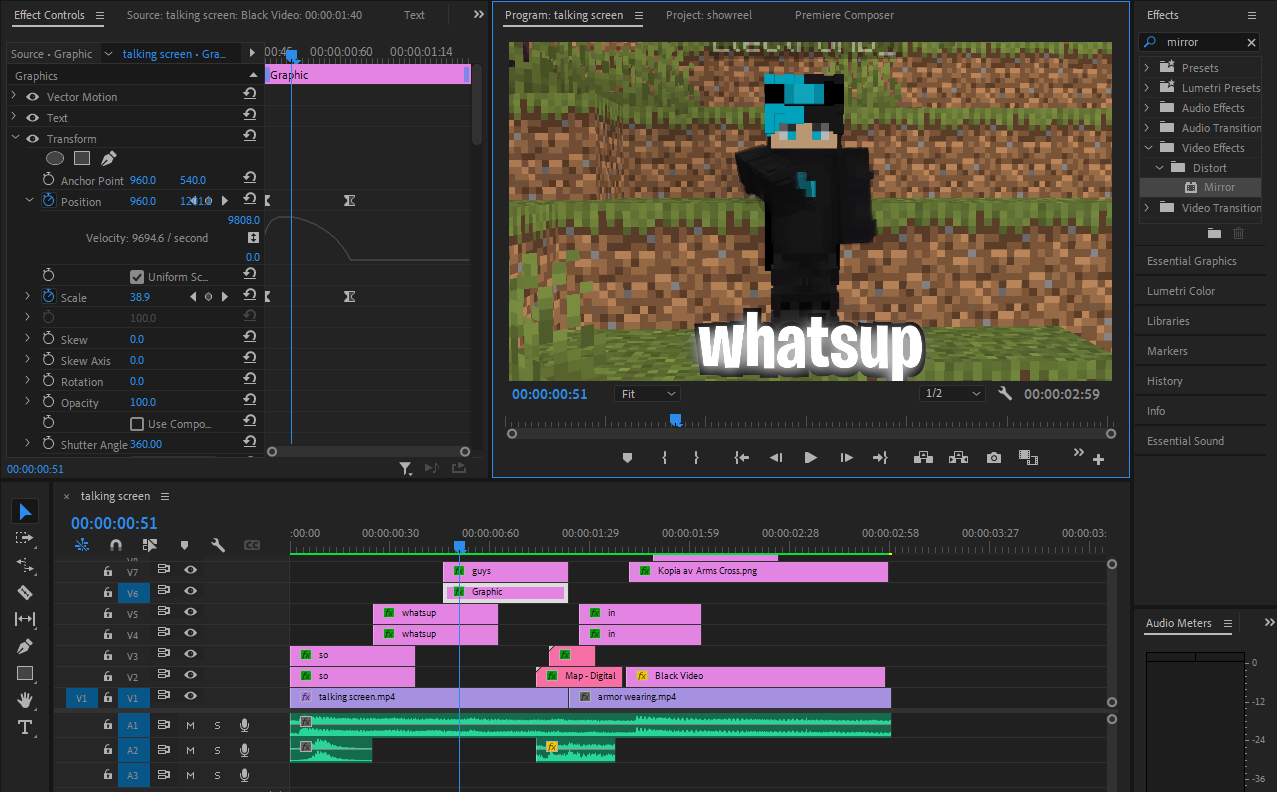Image resolution: width=1277 pixels, height=792 pixels.
Task: Select the Kopia av Arms Cross.png clip
Action: pyautogui.click(x=758, y=571)
